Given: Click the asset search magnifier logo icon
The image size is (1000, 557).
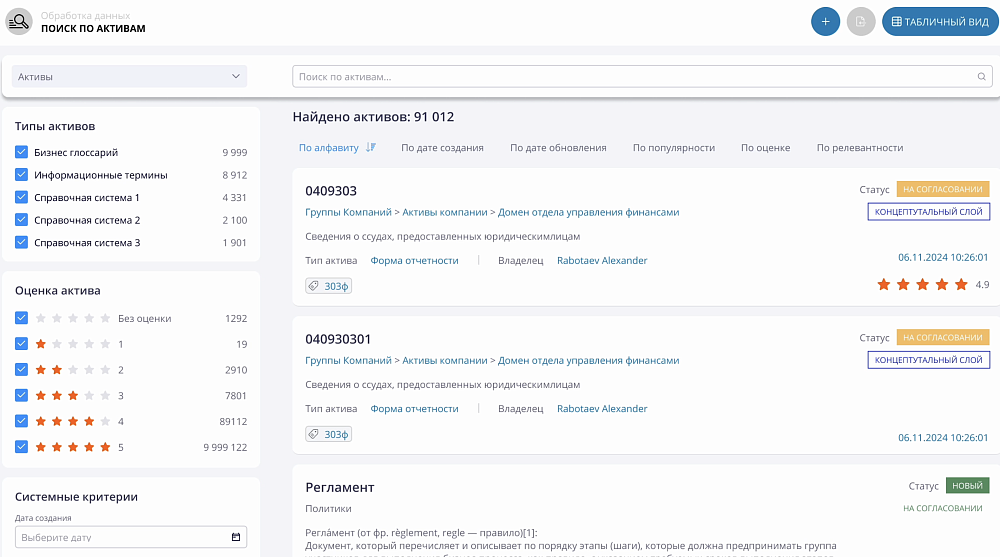Looking at the screenshot, I should [x=19, y=22].
